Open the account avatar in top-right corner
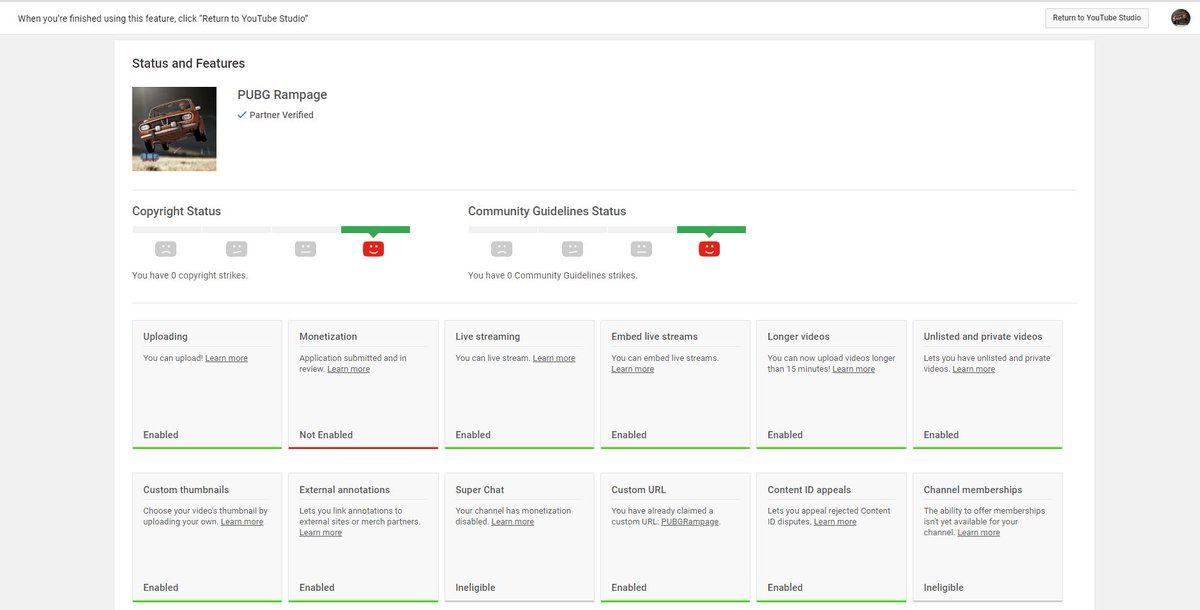 point(1181,18)
